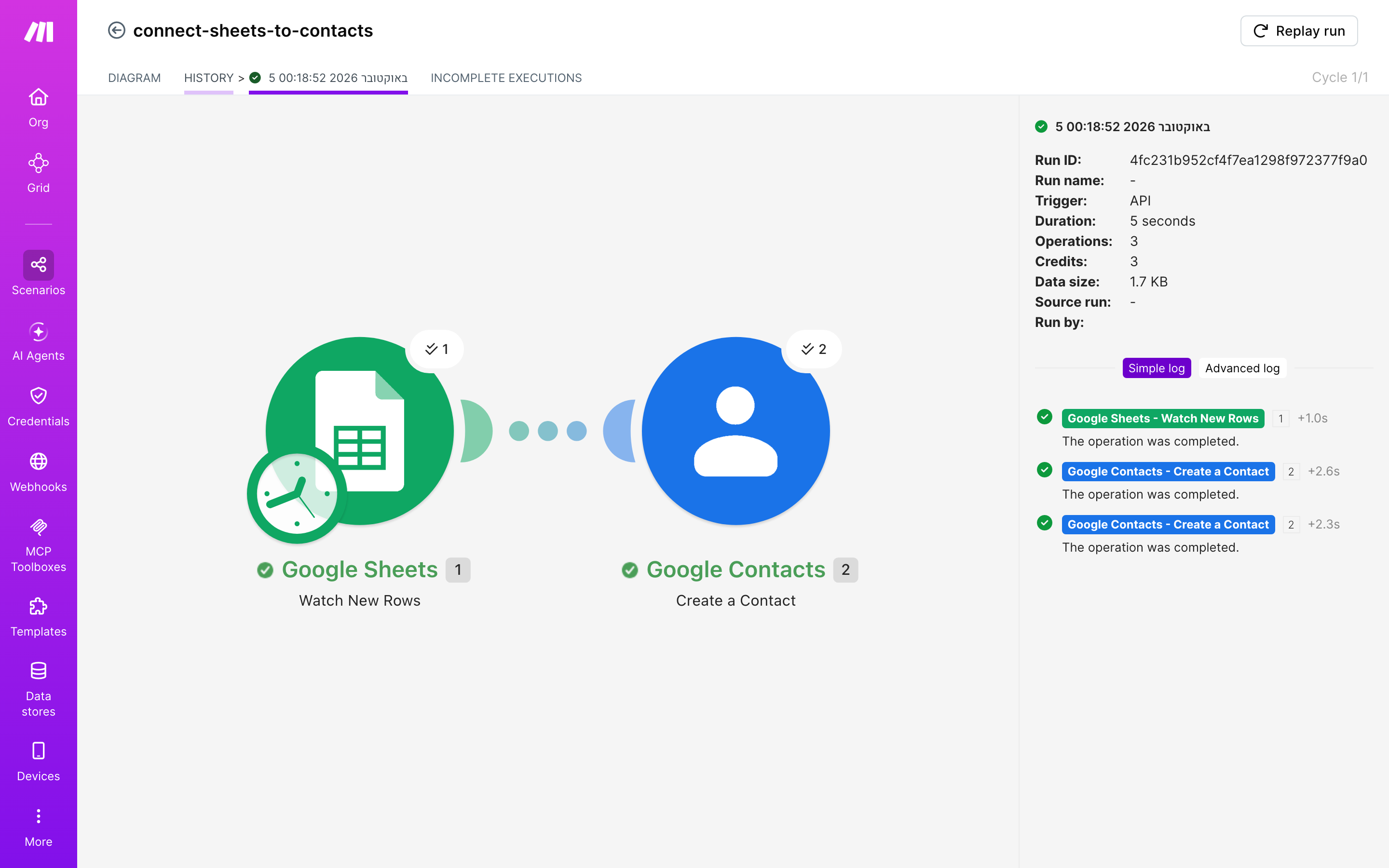The image size is (1389, 868).
Task: Select the Simple log view
Action: (1157, 368)
